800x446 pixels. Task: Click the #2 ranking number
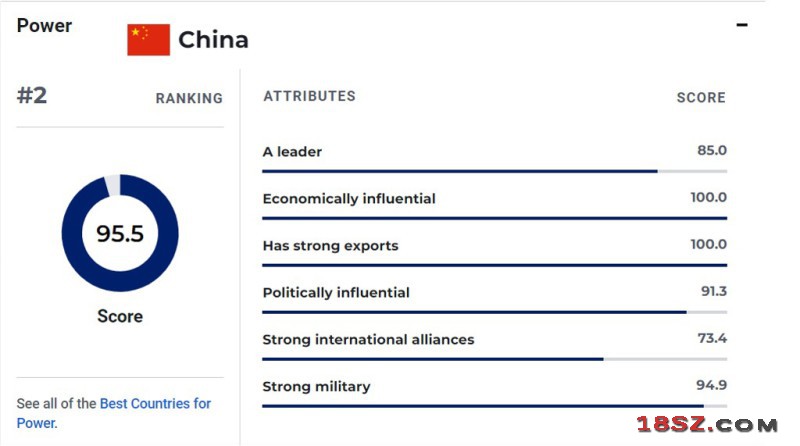tap(32, 95)
